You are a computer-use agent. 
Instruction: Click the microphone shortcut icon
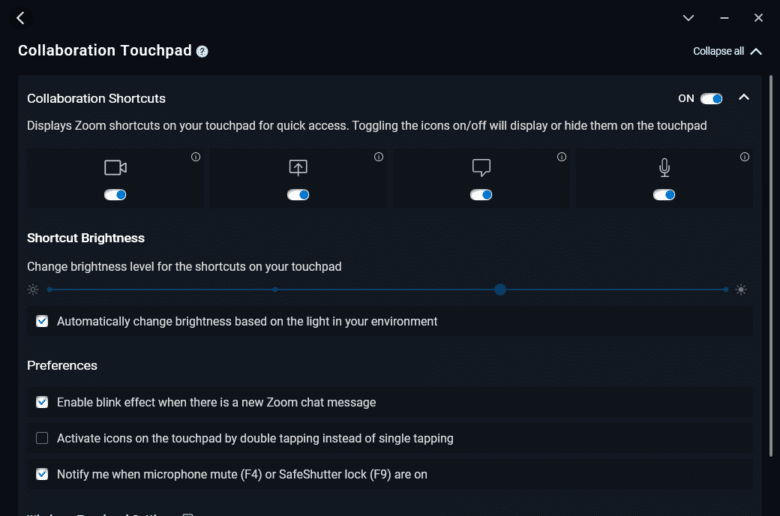tap(664, 168)
